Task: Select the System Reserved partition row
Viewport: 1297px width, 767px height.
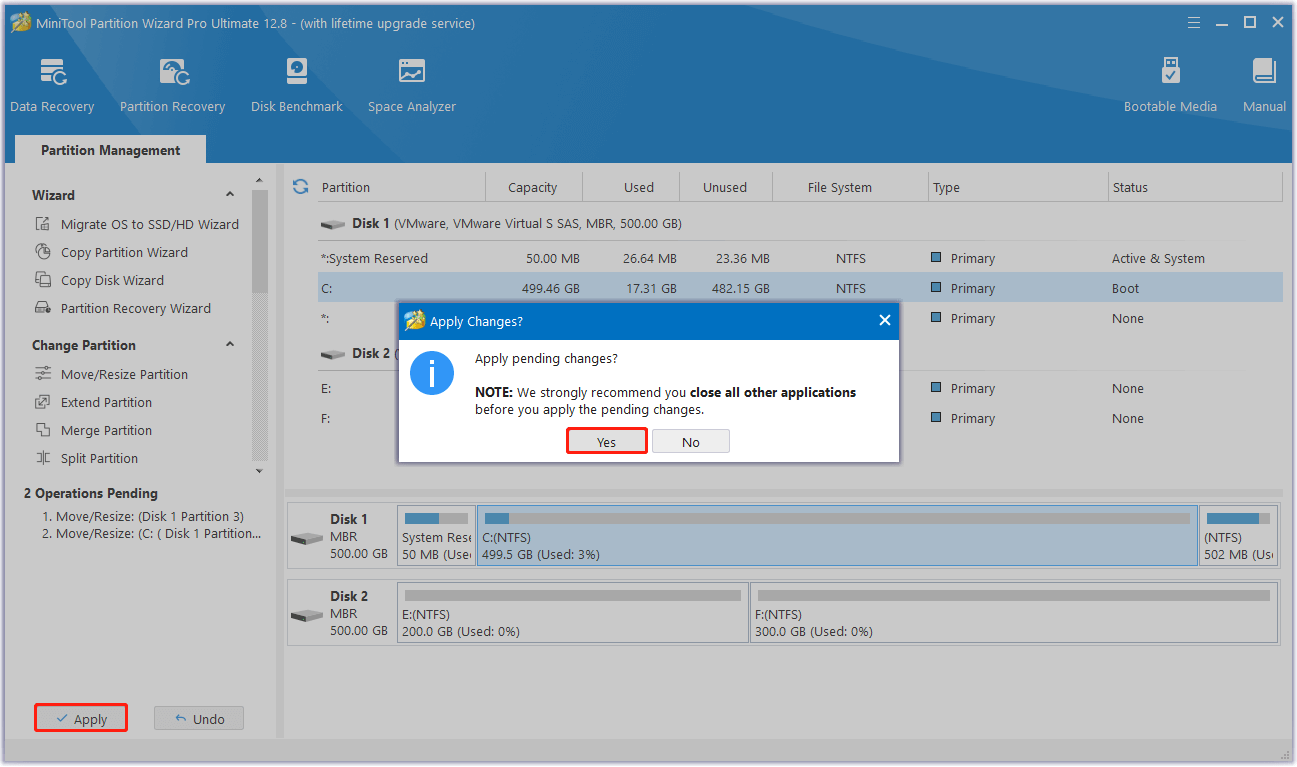Action: point(800,258)
